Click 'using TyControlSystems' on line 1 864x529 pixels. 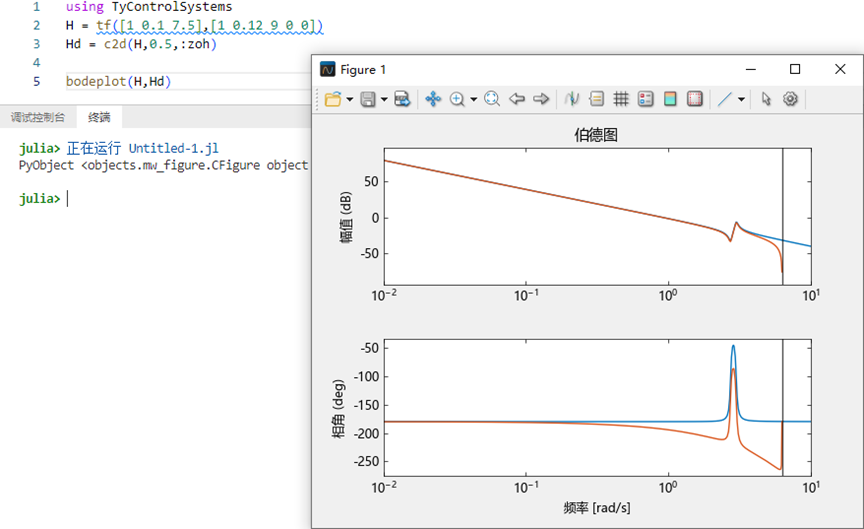pyautogui.click(x=149, y=7)
